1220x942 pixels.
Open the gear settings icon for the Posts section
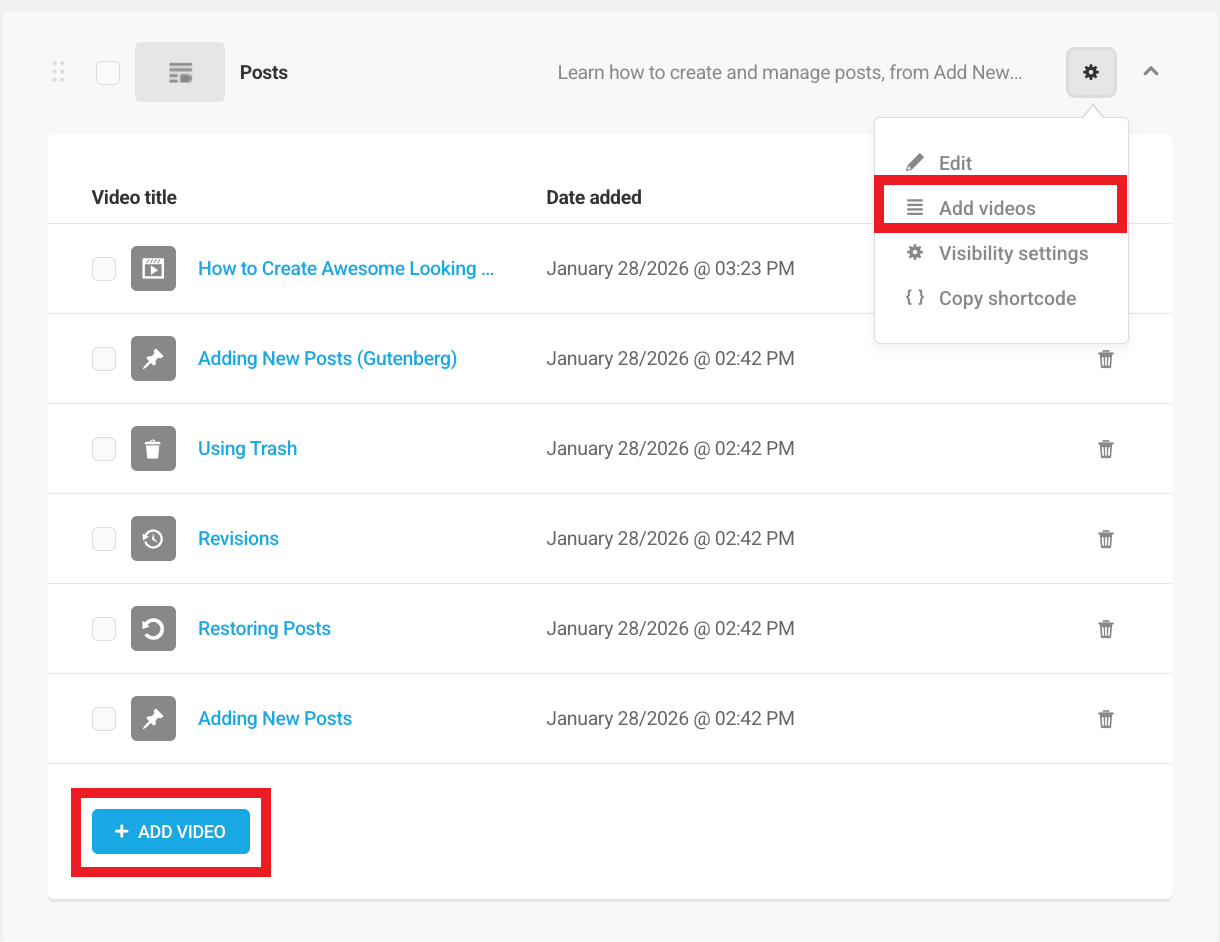tap(1090, 71)
